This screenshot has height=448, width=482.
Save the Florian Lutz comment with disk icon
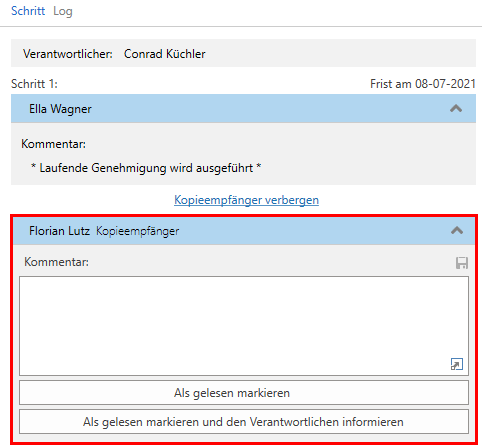(462, 263)
